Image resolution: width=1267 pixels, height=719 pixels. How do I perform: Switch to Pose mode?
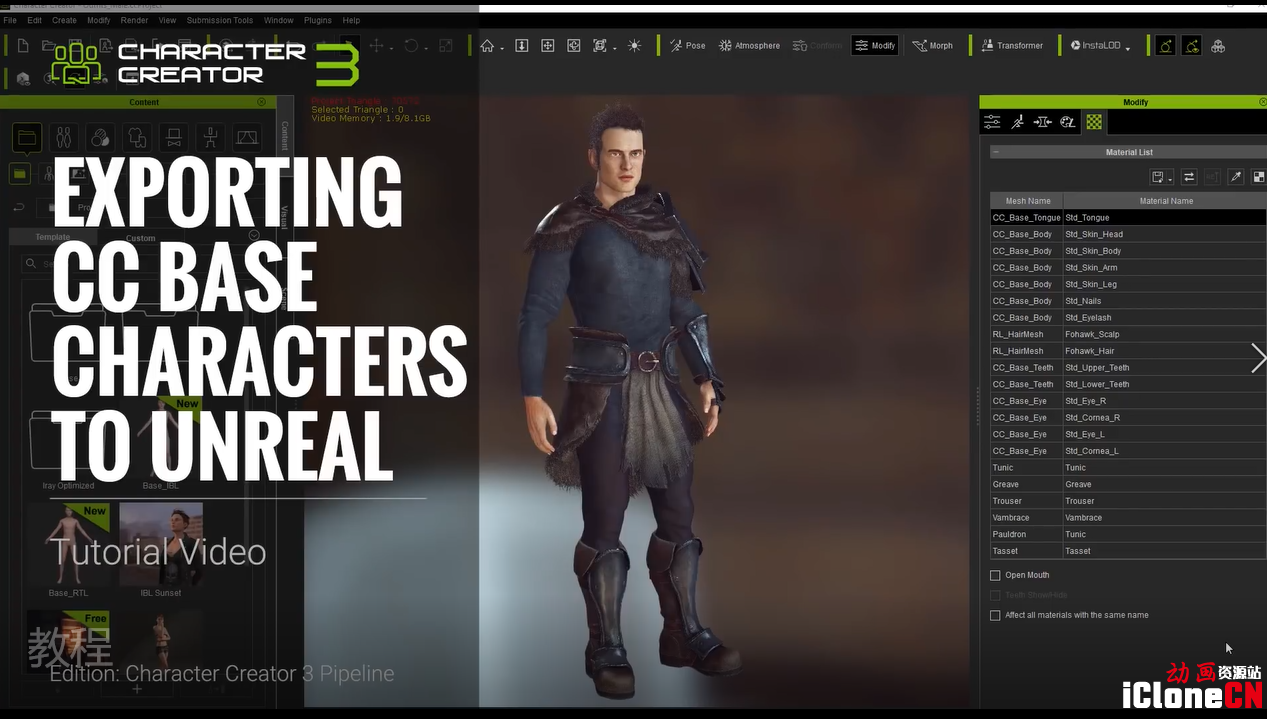(x=688, y=46)
